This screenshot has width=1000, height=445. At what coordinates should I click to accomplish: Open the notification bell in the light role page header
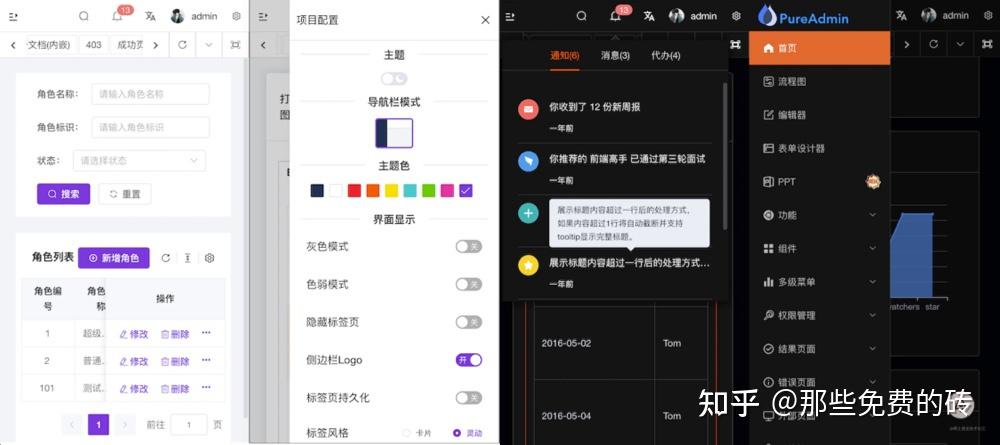(117, 17)
